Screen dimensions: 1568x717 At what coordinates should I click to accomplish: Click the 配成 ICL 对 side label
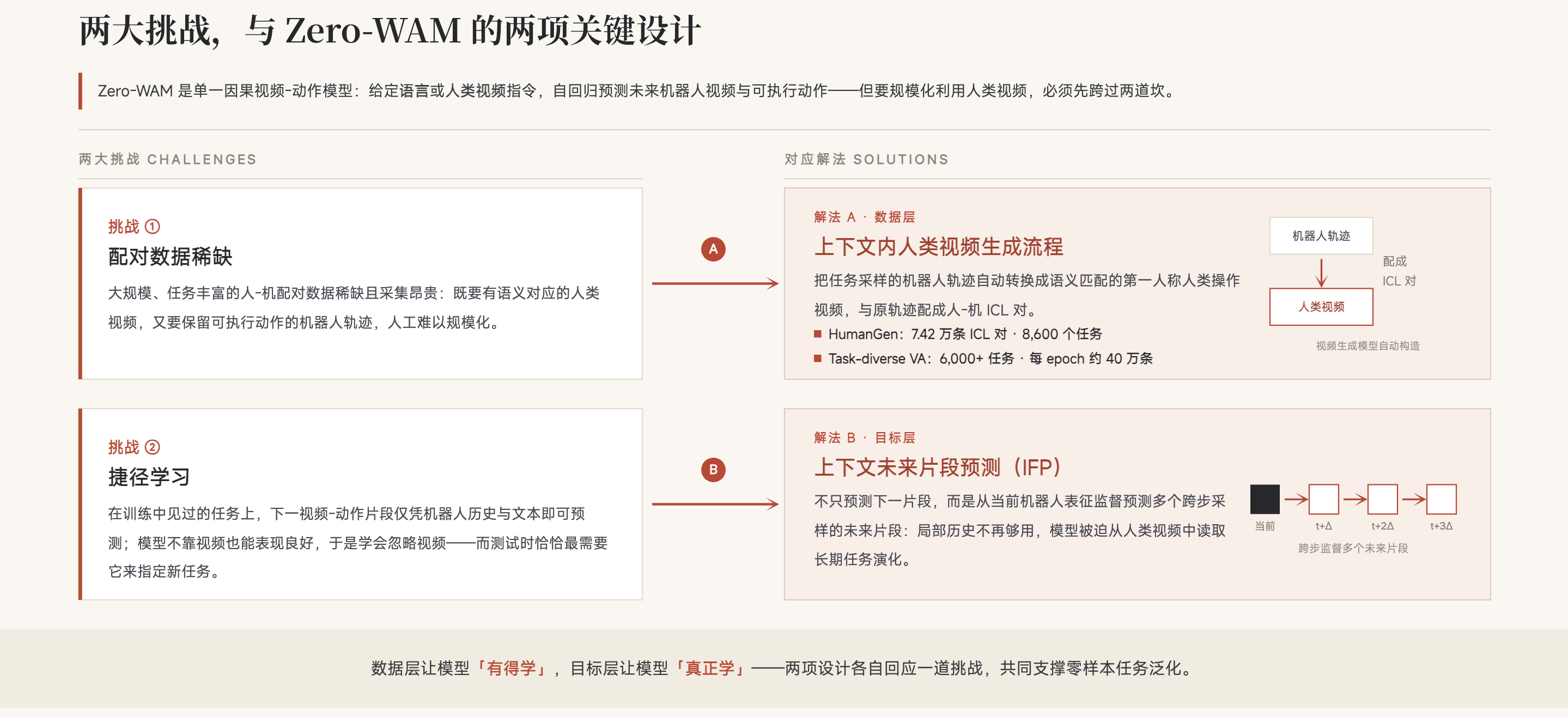1399,271
